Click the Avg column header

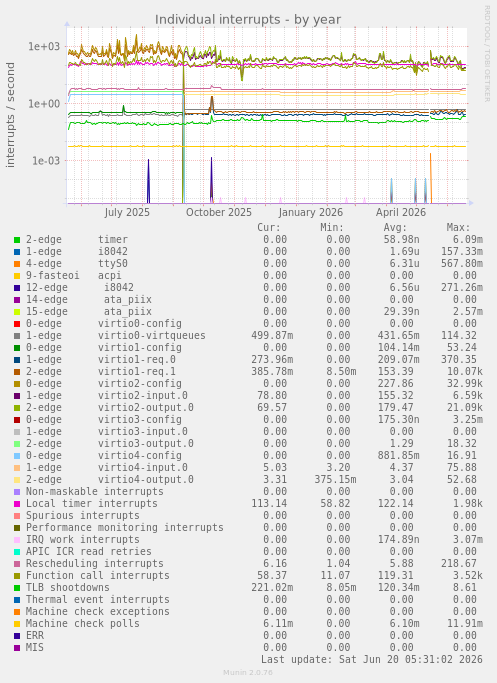[395, 227]
